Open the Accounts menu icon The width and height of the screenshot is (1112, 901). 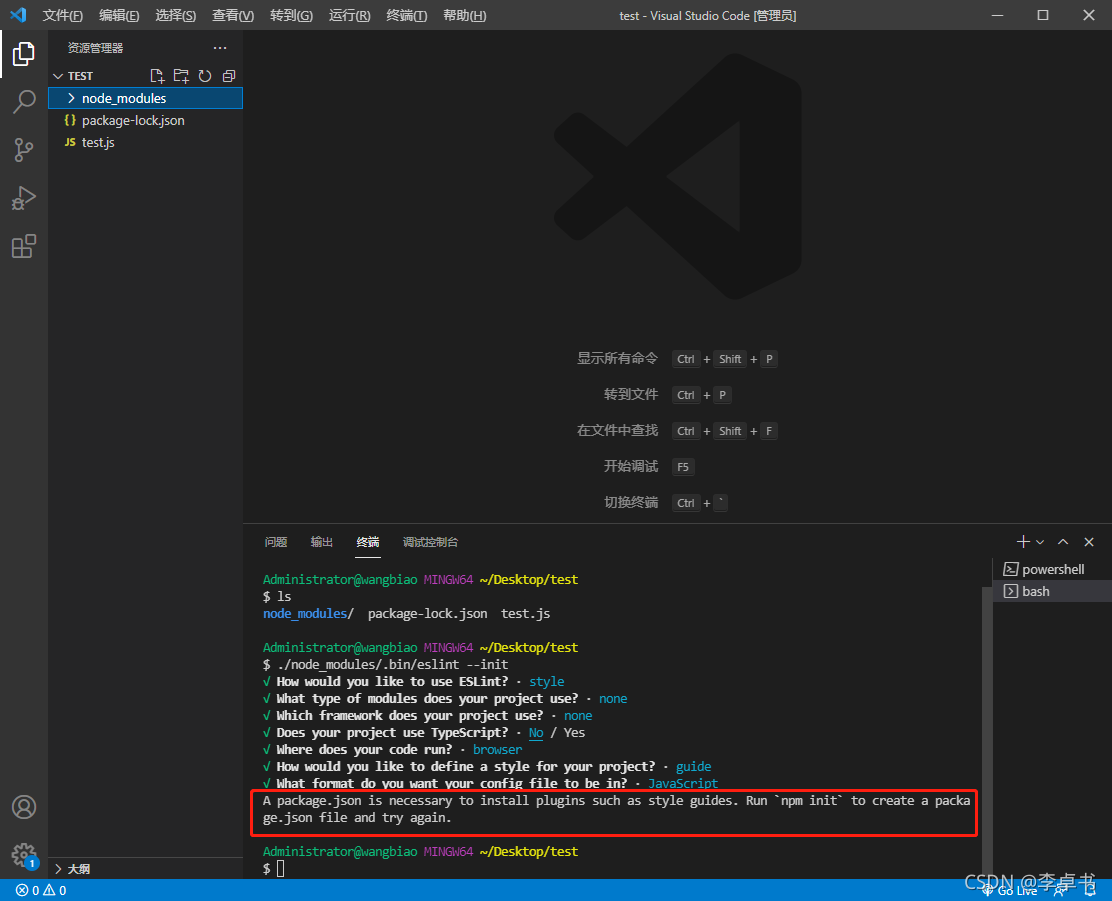[x=23, y=807]
